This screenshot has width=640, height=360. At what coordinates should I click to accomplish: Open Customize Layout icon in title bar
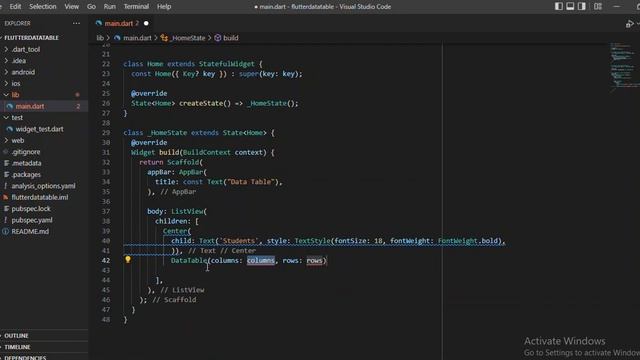click(x=598, y=6)
